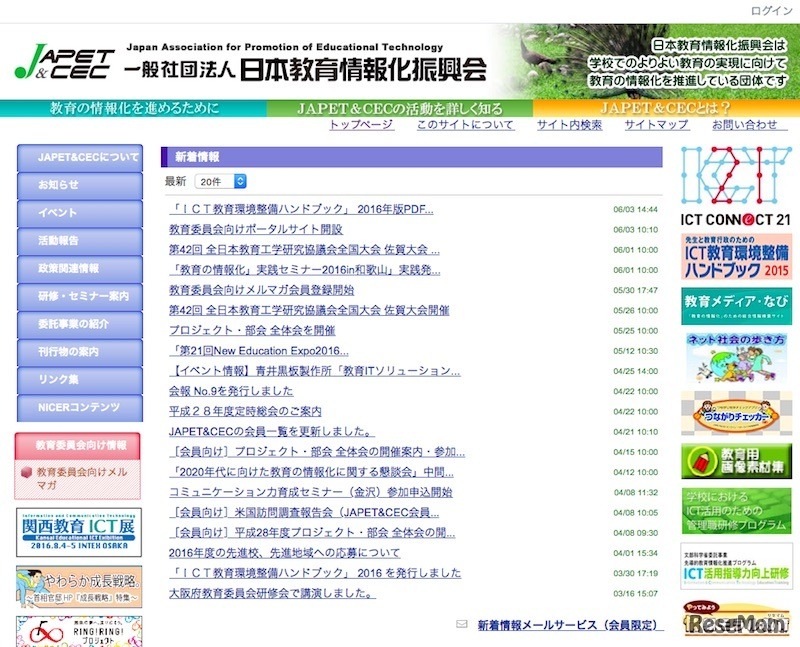
Task: Open お知らせ sidebar menu
Action: (x=80, y=185)
